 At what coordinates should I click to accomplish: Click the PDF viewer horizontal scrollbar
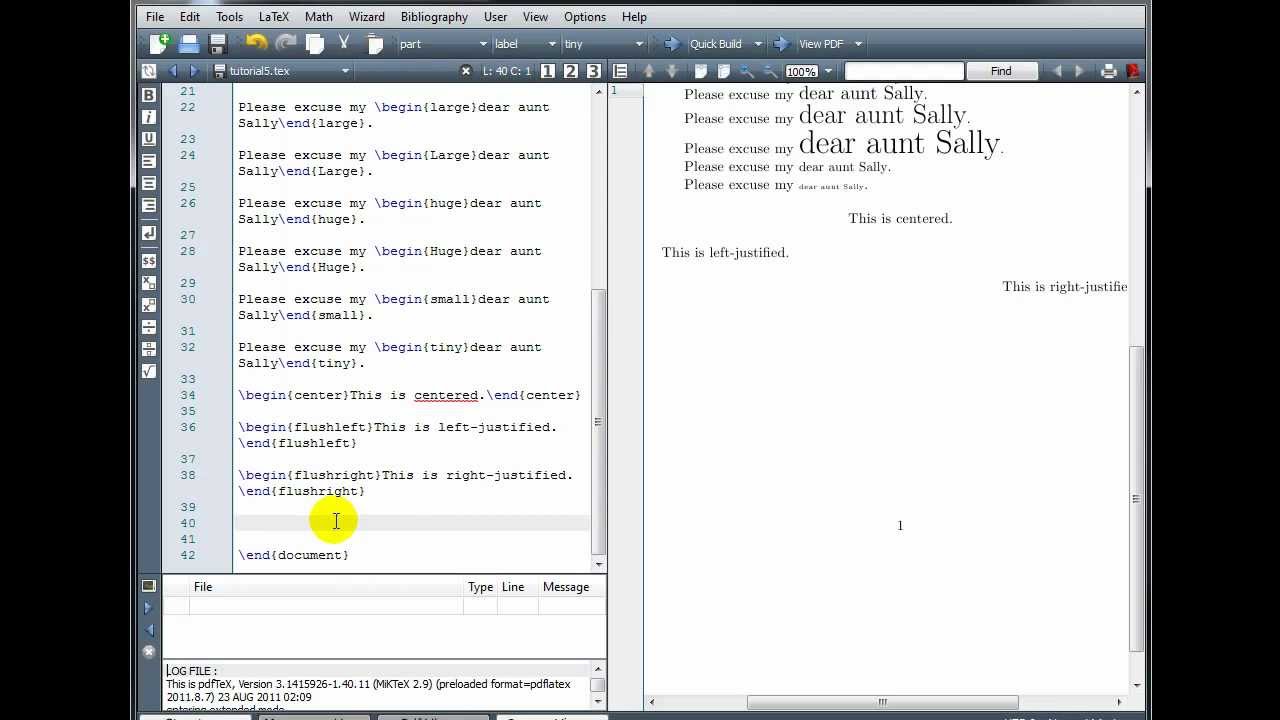[x=882, y=702]
